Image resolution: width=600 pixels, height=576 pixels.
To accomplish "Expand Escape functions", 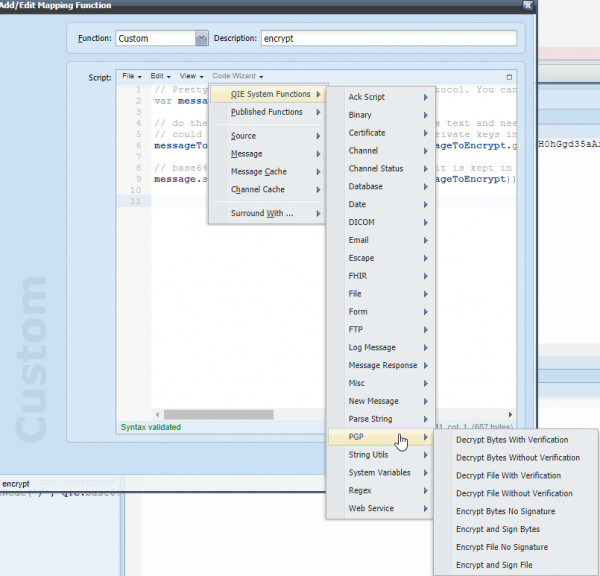I will (x=381, y=258).
